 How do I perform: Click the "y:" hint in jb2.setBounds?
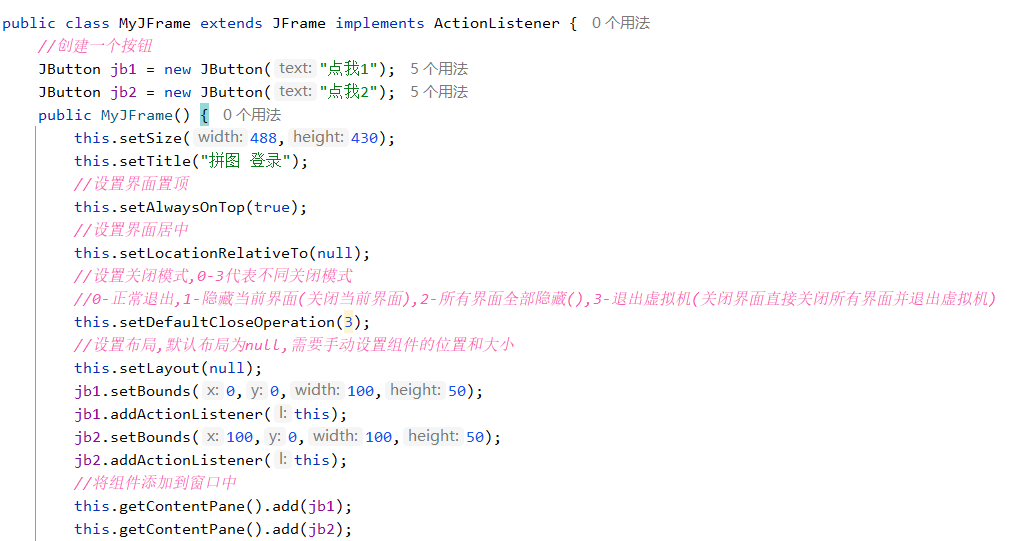[x=274, y=437]
